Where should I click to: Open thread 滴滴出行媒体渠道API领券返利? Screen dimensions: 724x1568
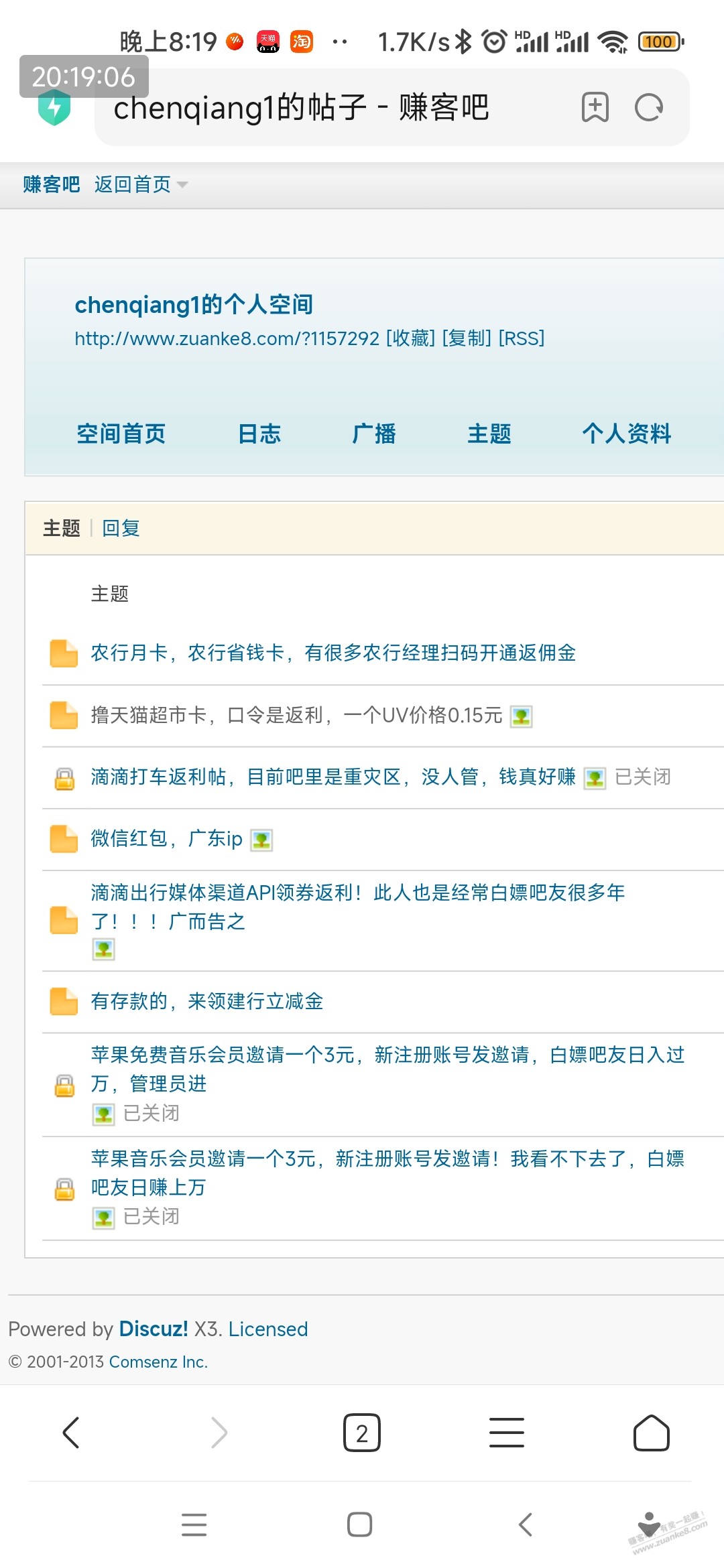coord(358,907)
